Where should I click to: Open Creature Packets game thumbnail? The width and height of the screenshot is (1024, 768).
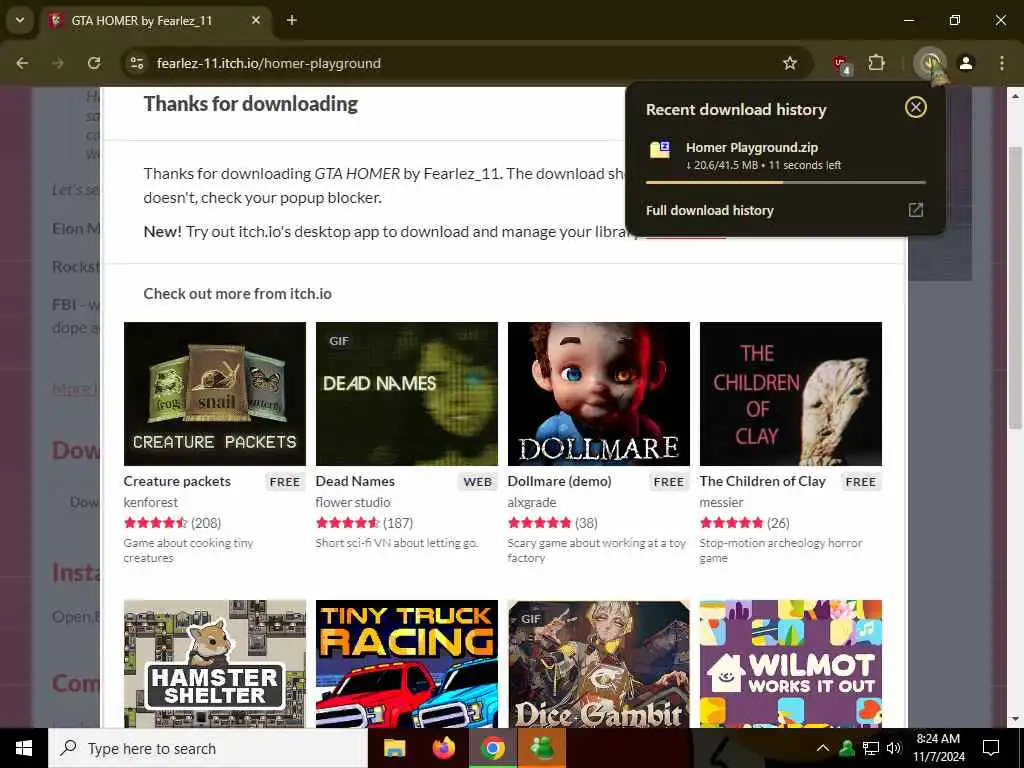click(215, 394)
